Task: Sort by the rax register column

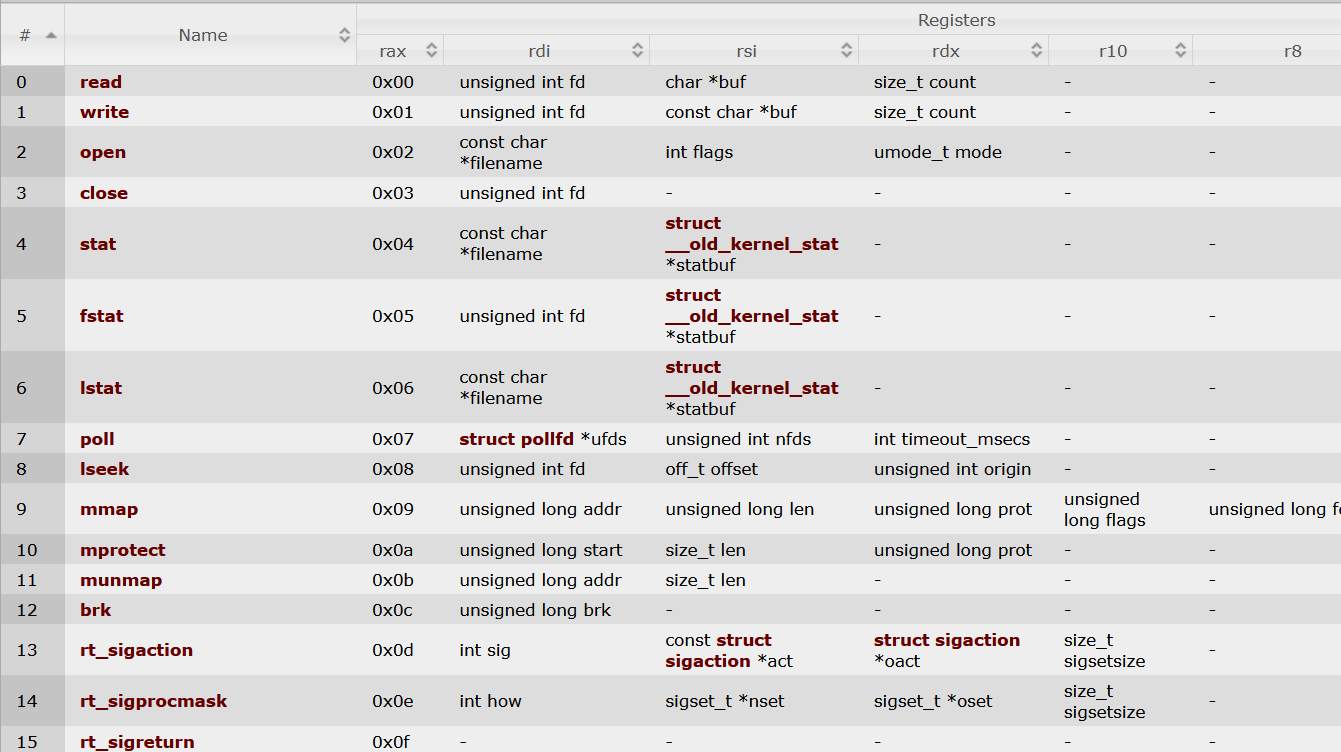Action: [x=400, y=51]
